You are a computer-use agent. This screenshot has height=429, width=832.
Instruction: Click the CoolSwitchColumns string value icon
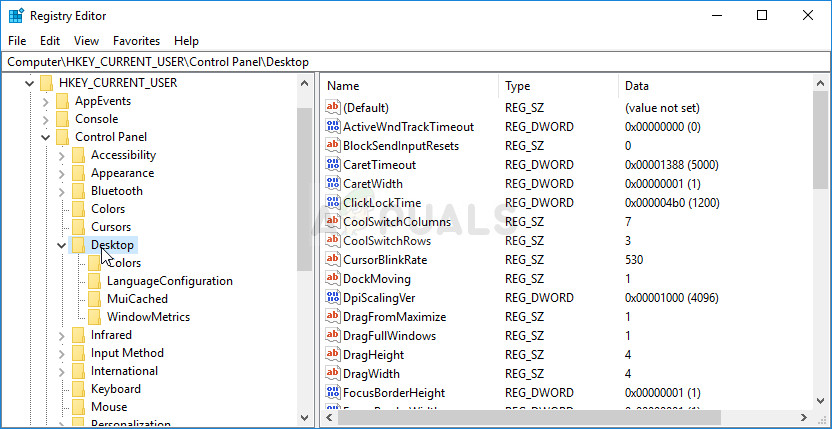coord(333,222)
